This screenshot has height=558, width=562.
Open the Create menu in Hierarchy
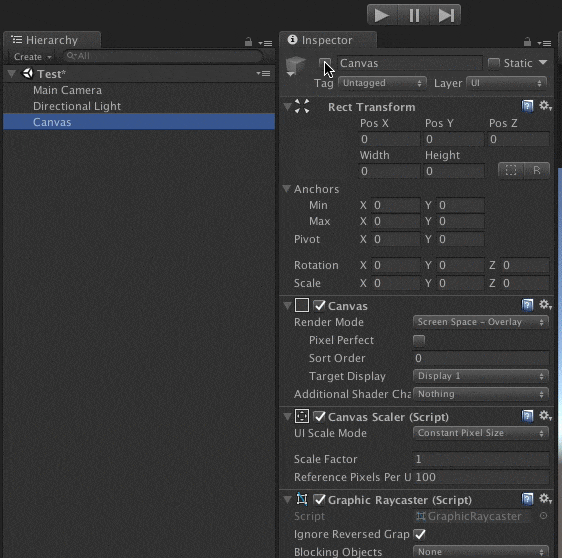[x=33, y=57]
